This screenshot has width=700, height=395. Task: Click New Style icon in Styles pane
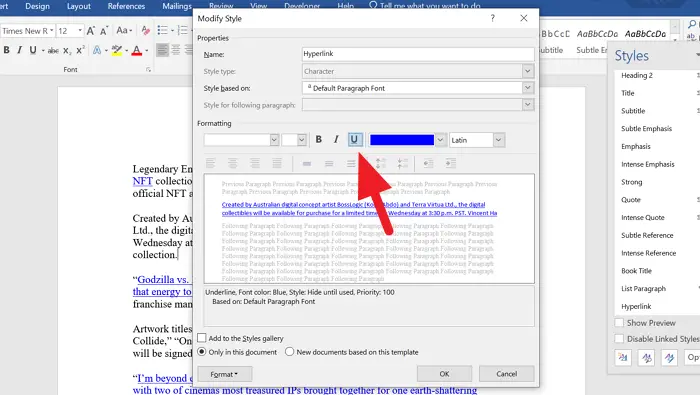tap(623, 358)
